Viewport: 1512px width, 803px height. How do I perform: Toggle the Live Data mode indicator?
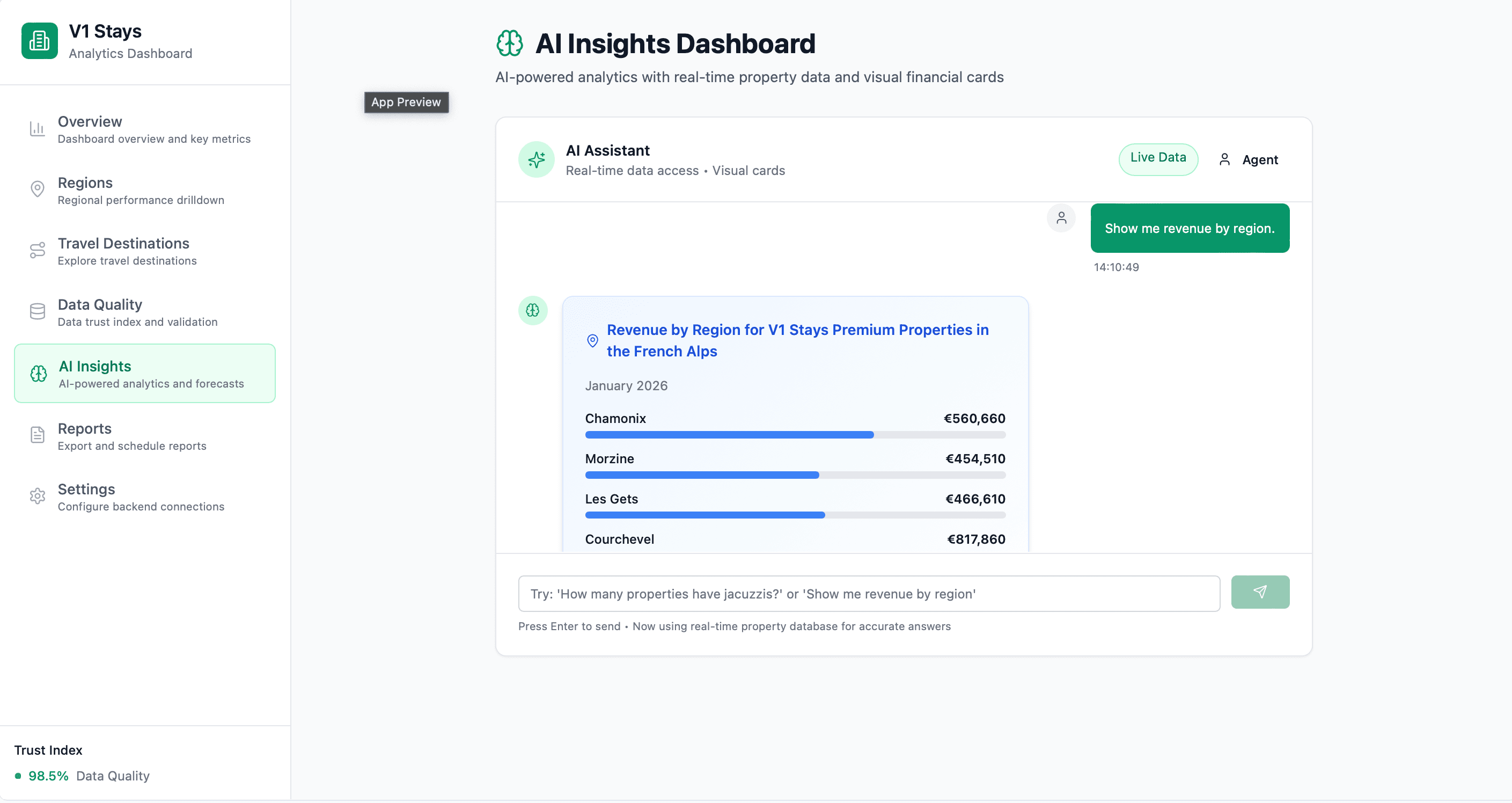pyautogui.click(x=1157, y=158)
